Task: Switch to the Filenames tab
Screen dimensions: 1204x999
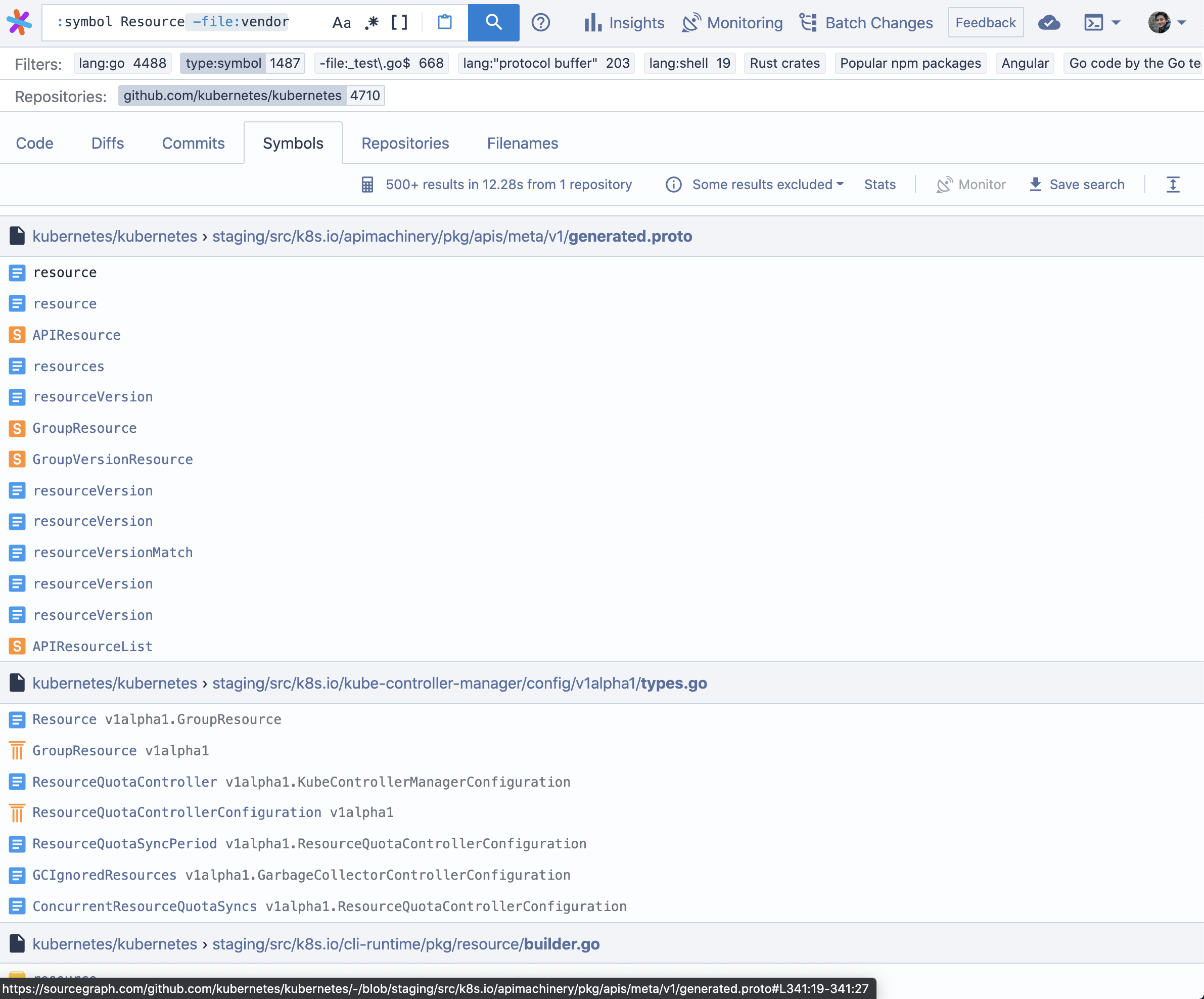Action: click(522, 143)
